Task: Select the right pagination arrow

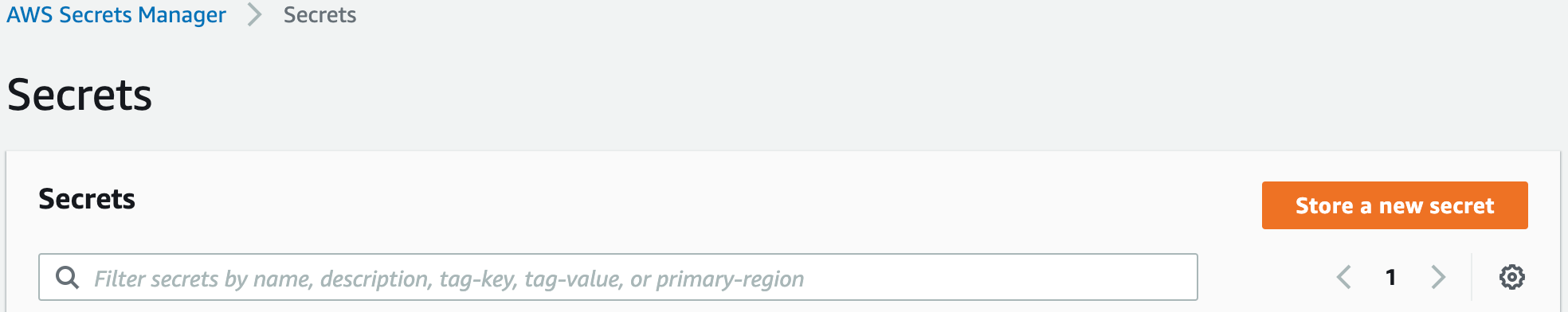Action: (1438, 277)
